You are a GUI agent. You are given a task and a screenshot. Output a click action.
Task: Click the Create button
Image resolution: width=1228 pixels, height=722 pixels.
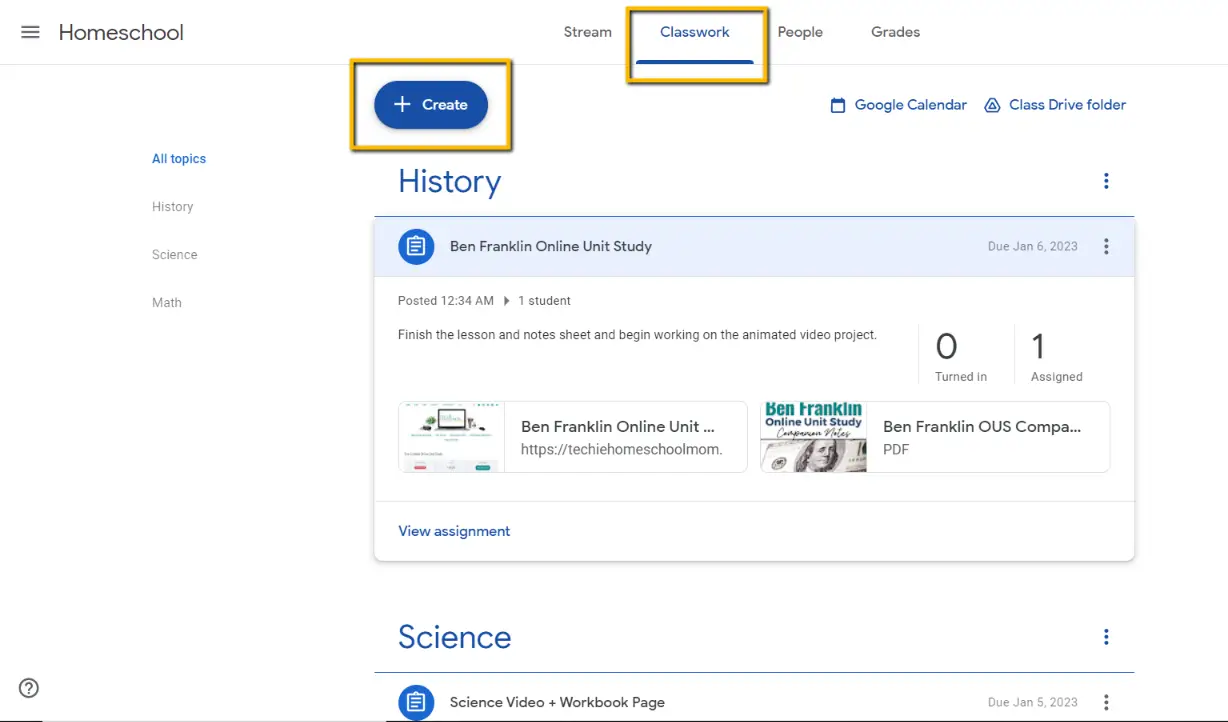pyautogui.click(x=431, y=105)
